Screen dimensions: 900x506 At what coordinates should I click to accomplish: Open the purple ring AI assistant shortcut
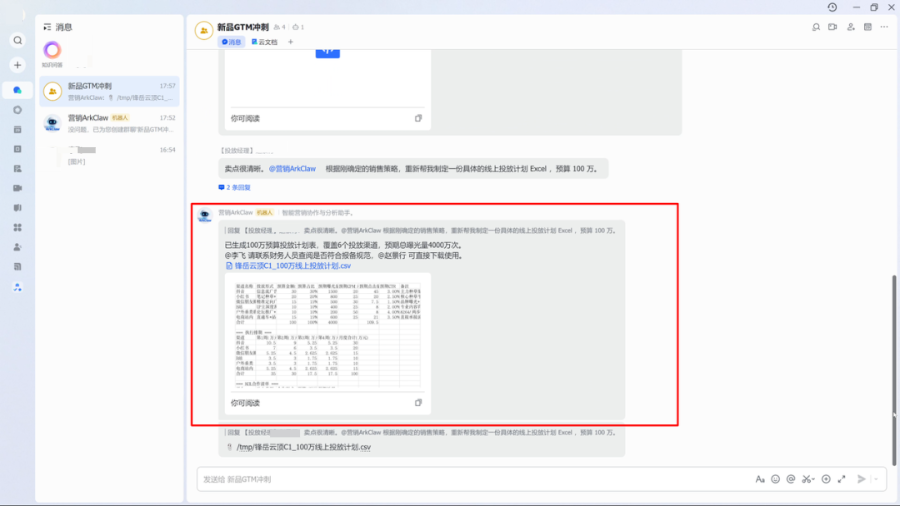[52, 50]
